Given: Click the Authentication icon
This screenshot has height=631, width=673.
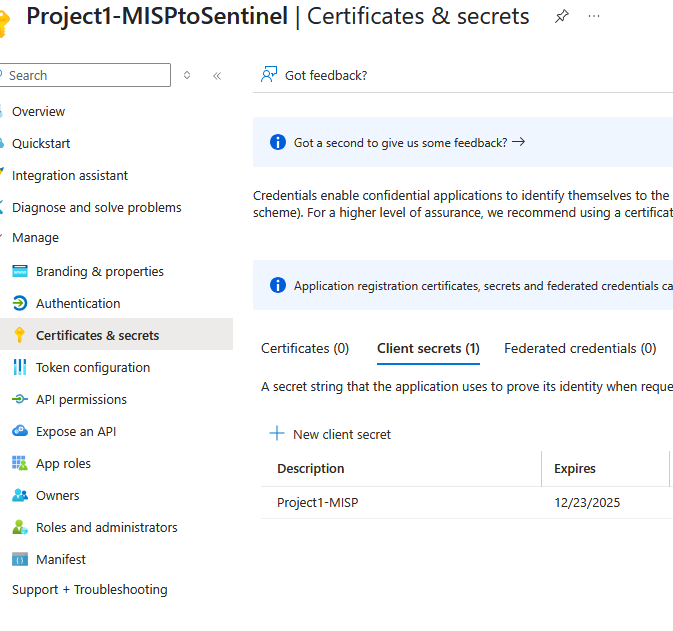Looking at the screenshot, I should pyautogui.click(x=20, y=303).
